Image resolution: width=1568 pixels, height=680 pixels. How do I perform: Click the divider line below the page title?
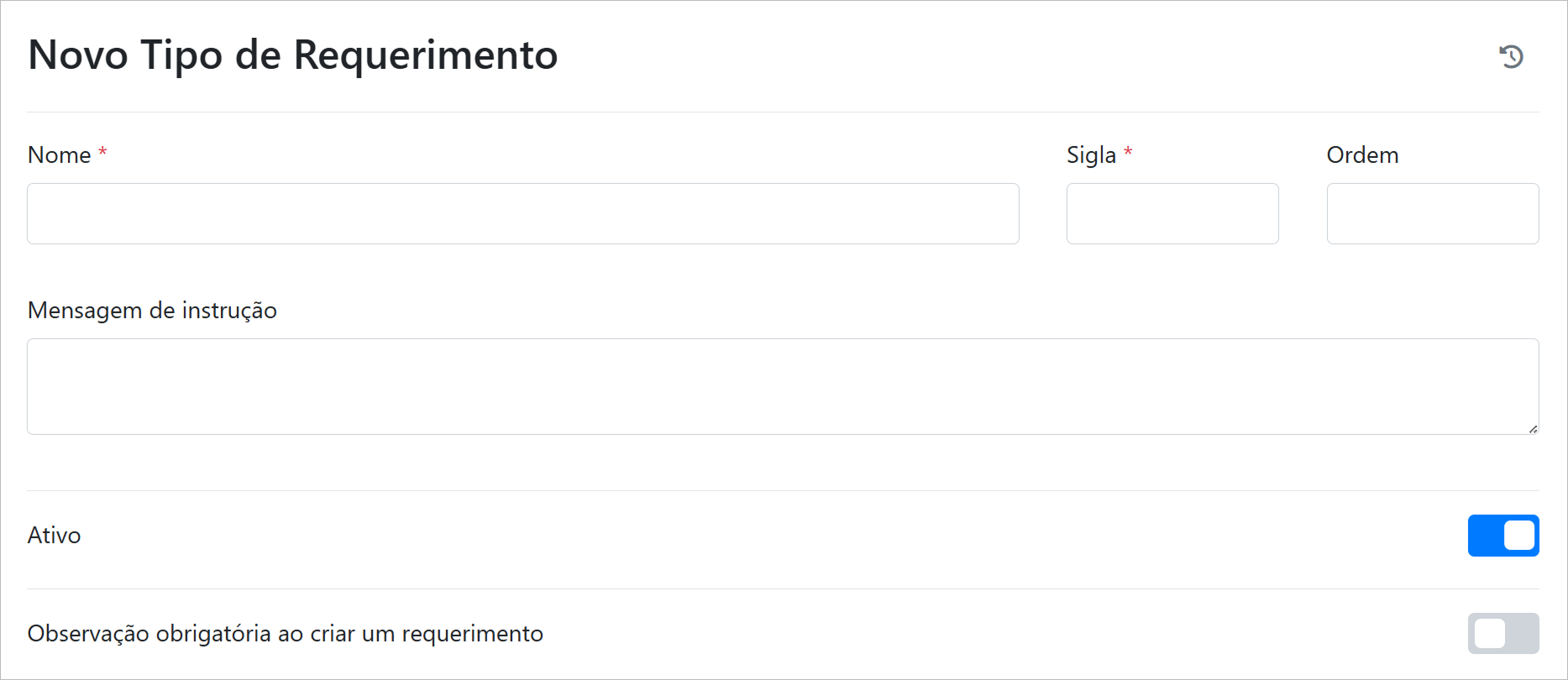781,112
